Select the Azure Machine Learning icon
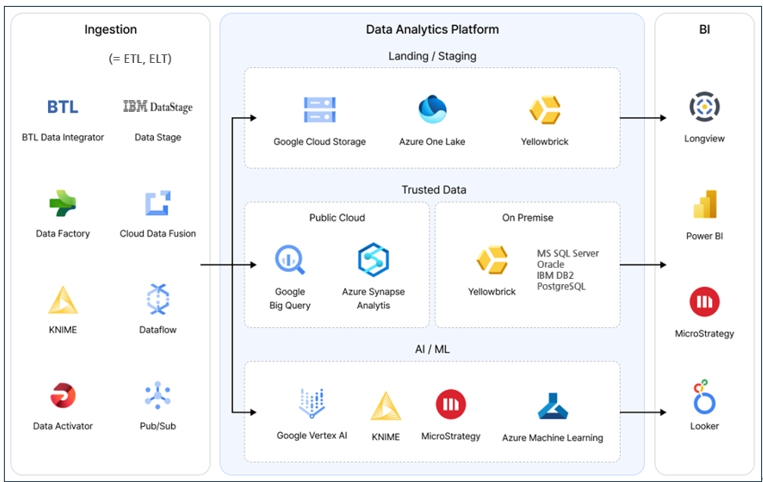763x482 pixels. 552,406
